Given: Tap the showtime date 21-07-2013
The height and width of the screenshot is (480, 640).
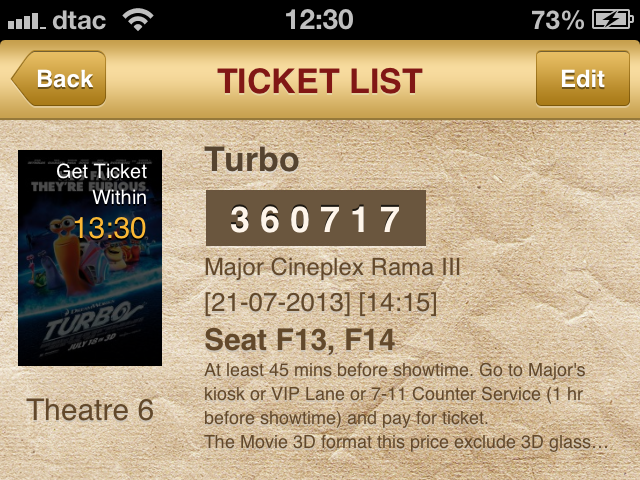Looking at the screenshot, I should 277,303.
